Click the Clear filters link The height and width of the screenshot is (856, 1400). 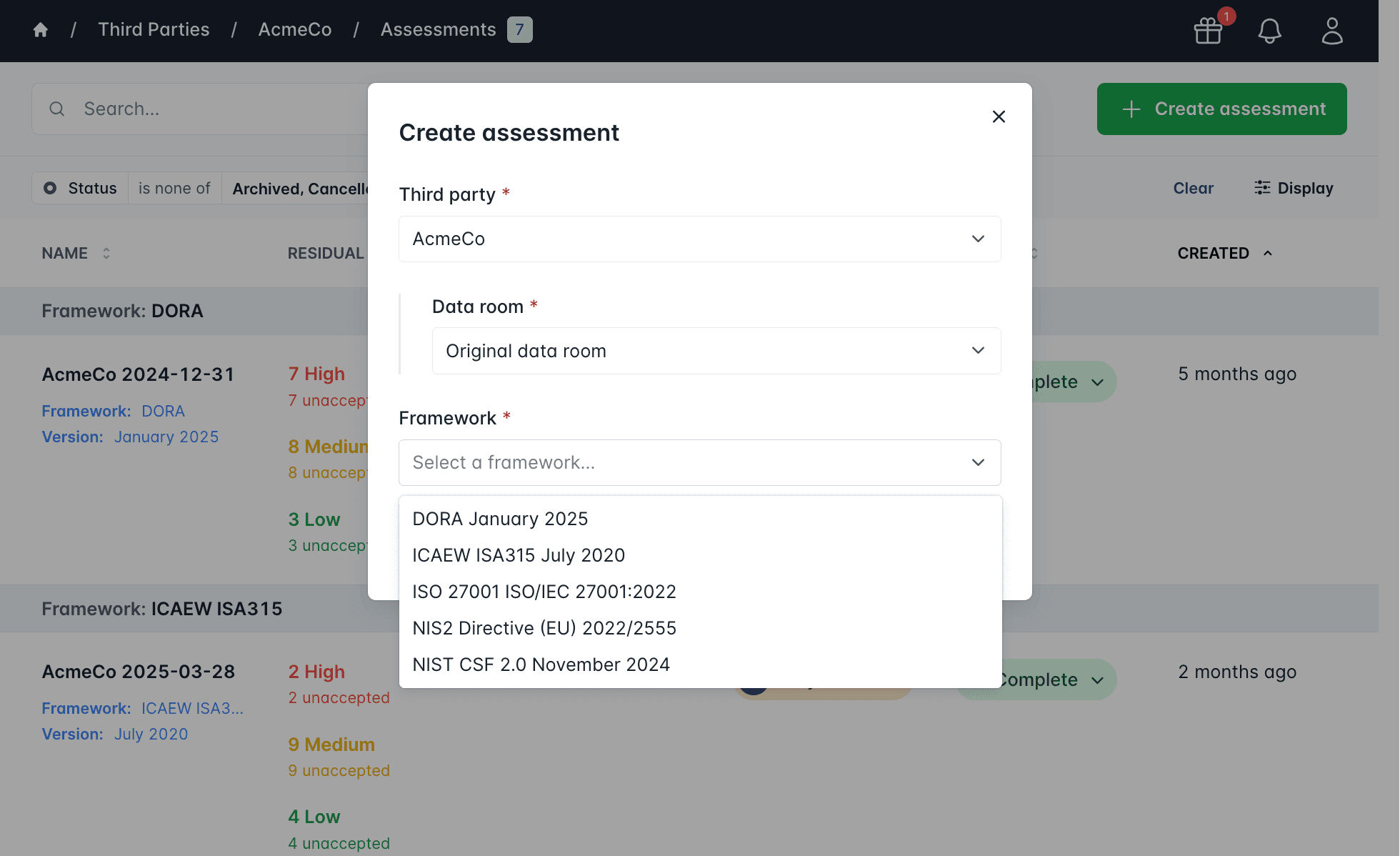pyautogui.click(x=1193, y=189)
